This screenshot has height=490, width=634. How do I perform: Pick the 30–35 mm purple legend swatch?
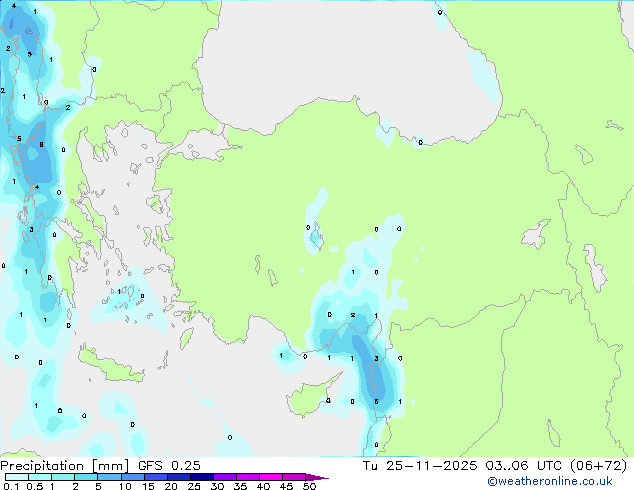(x=225, y=477)
